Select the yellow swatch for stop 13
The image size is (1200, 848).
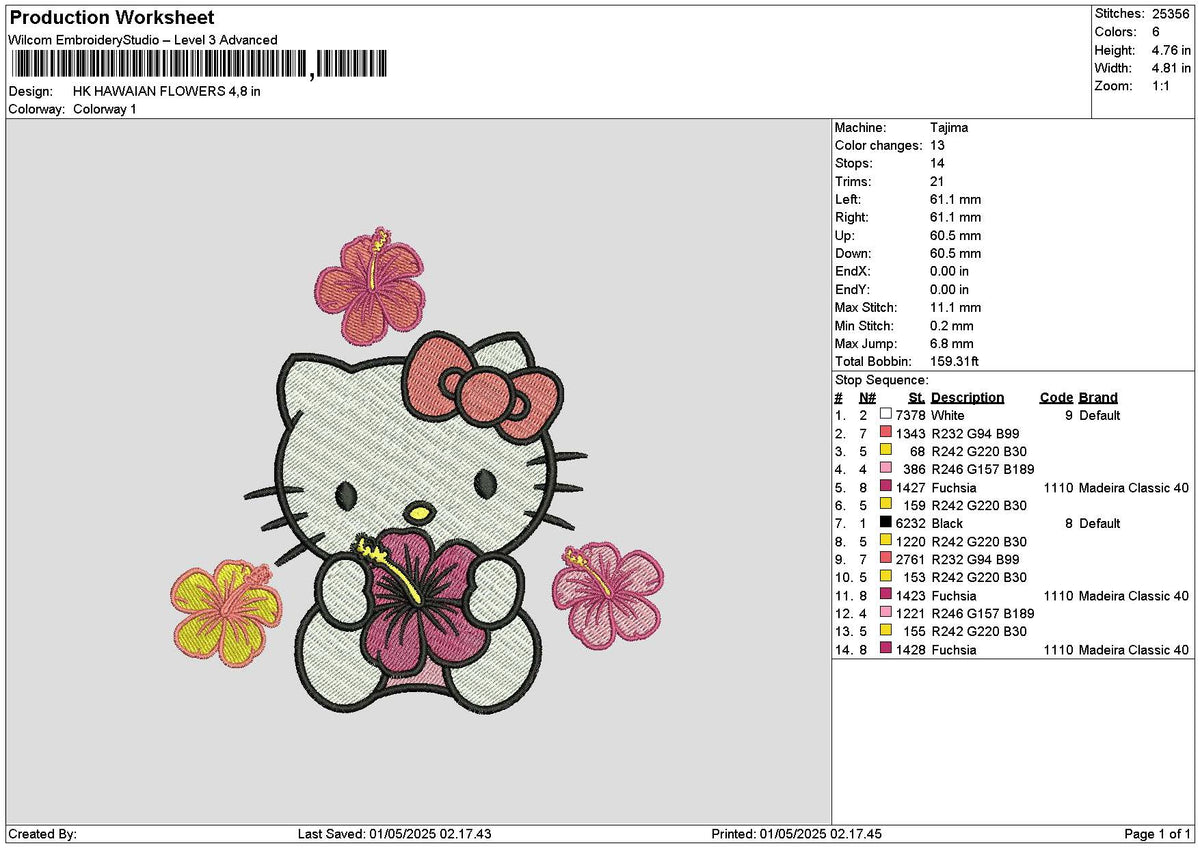pos(886,632)
